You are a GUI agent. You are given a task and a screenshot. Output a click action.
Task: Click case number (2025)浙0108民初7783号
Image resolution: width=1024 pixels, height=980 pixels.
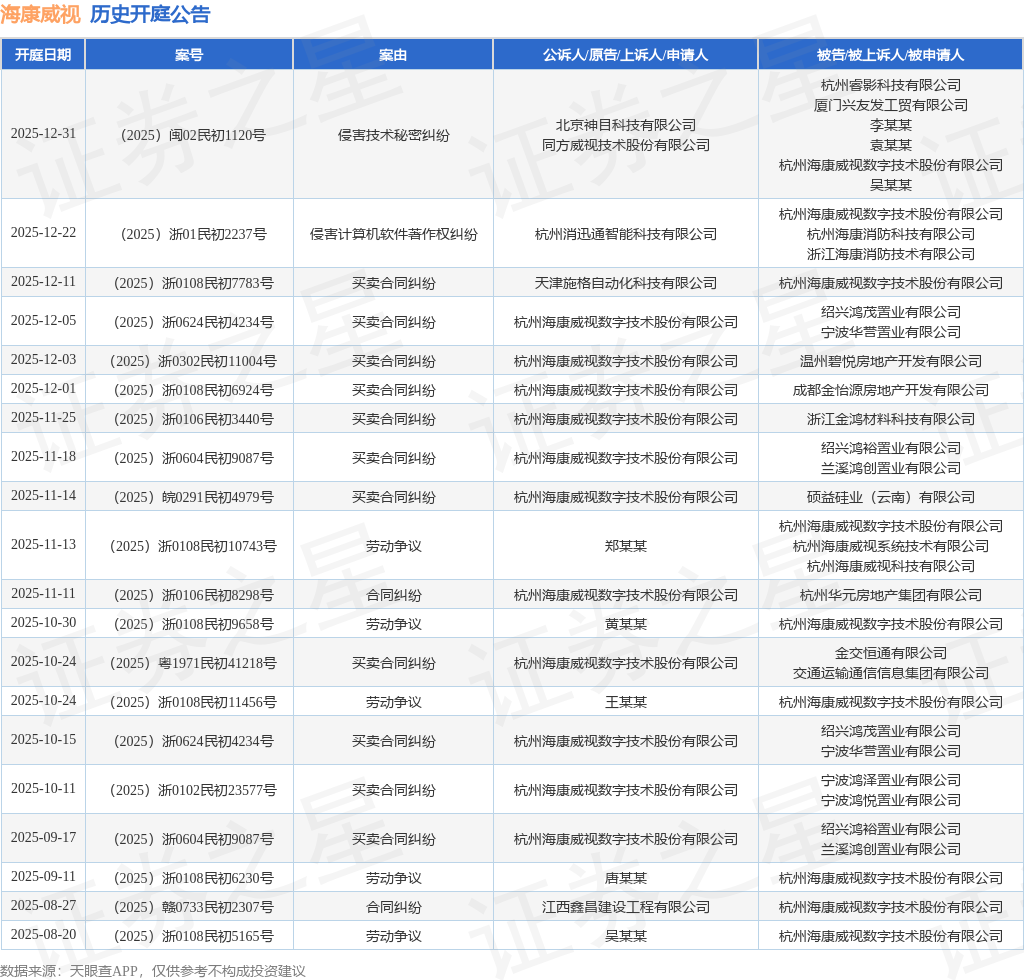pyautogui.click(x=189, y=283)
